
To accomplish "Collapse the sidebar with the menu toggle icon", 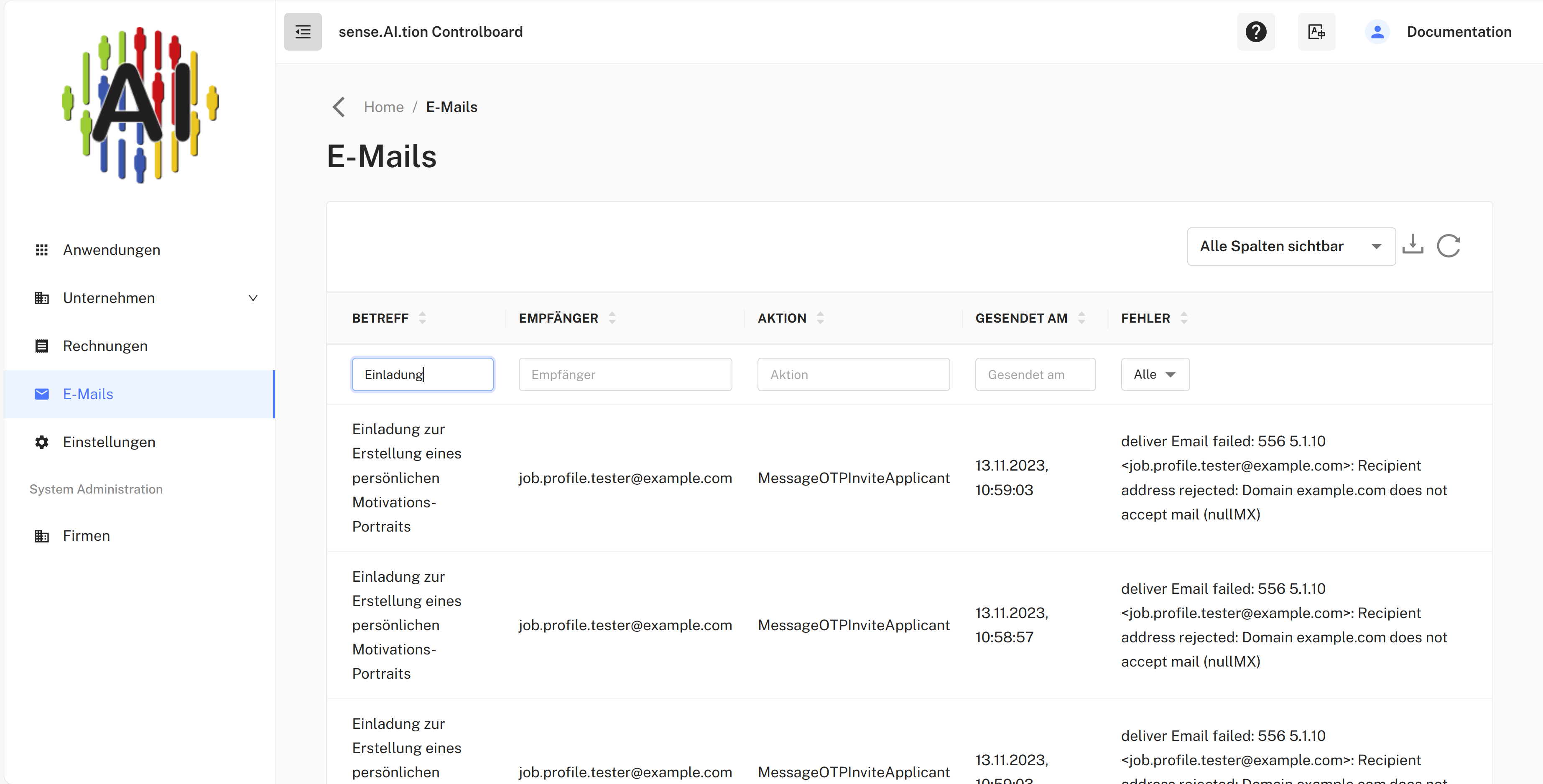I will click(x=303, y=32).
